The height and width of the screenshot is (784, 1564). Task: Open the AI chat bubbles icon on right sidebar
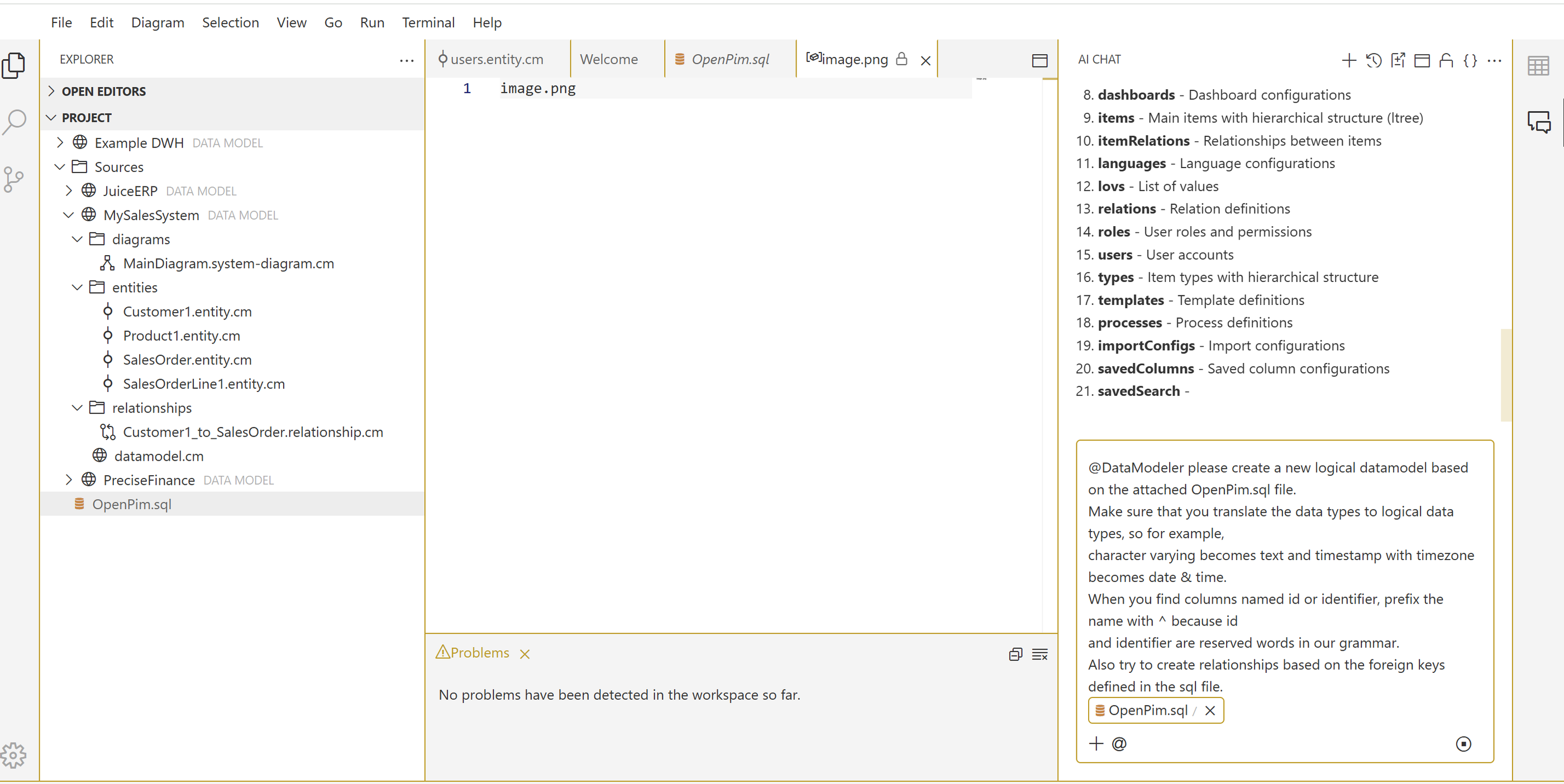coord(1538,122)
